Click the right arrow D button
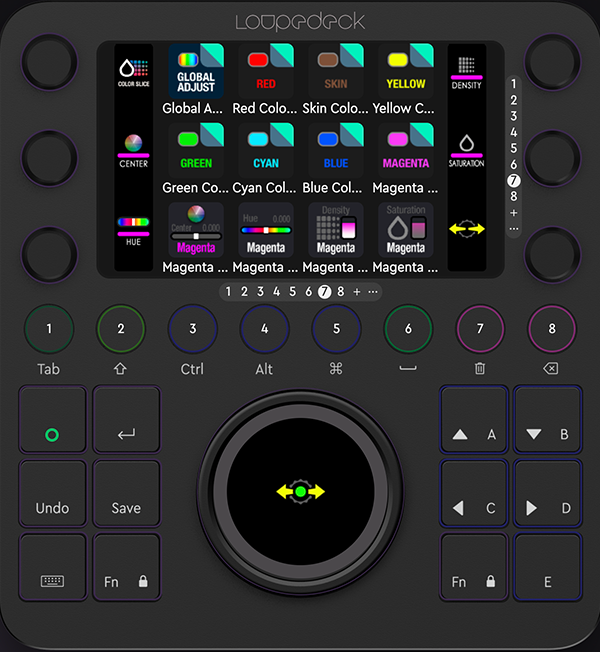The height and width of the screenshot is (652, 600). point(548,493)
